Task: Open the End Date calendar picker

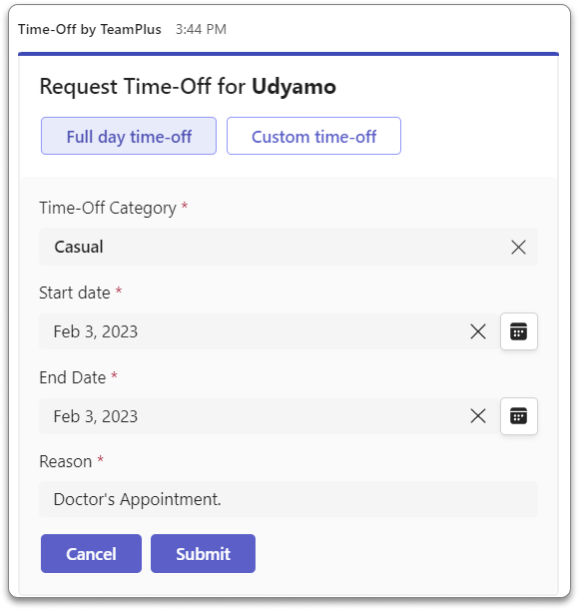Action: 519,416
